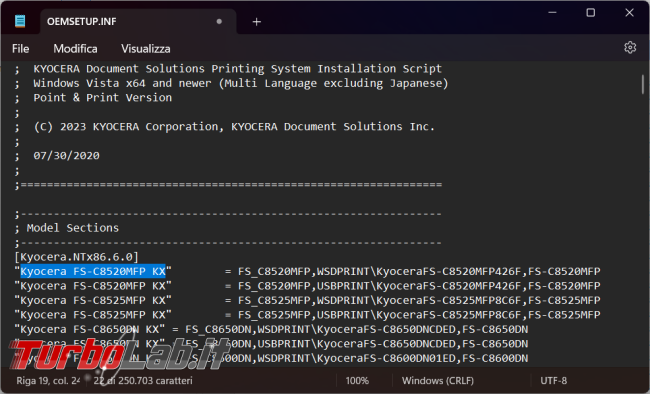Close the OEMSETUP.INF tab via unsaved dot

[x=219, y=22]
